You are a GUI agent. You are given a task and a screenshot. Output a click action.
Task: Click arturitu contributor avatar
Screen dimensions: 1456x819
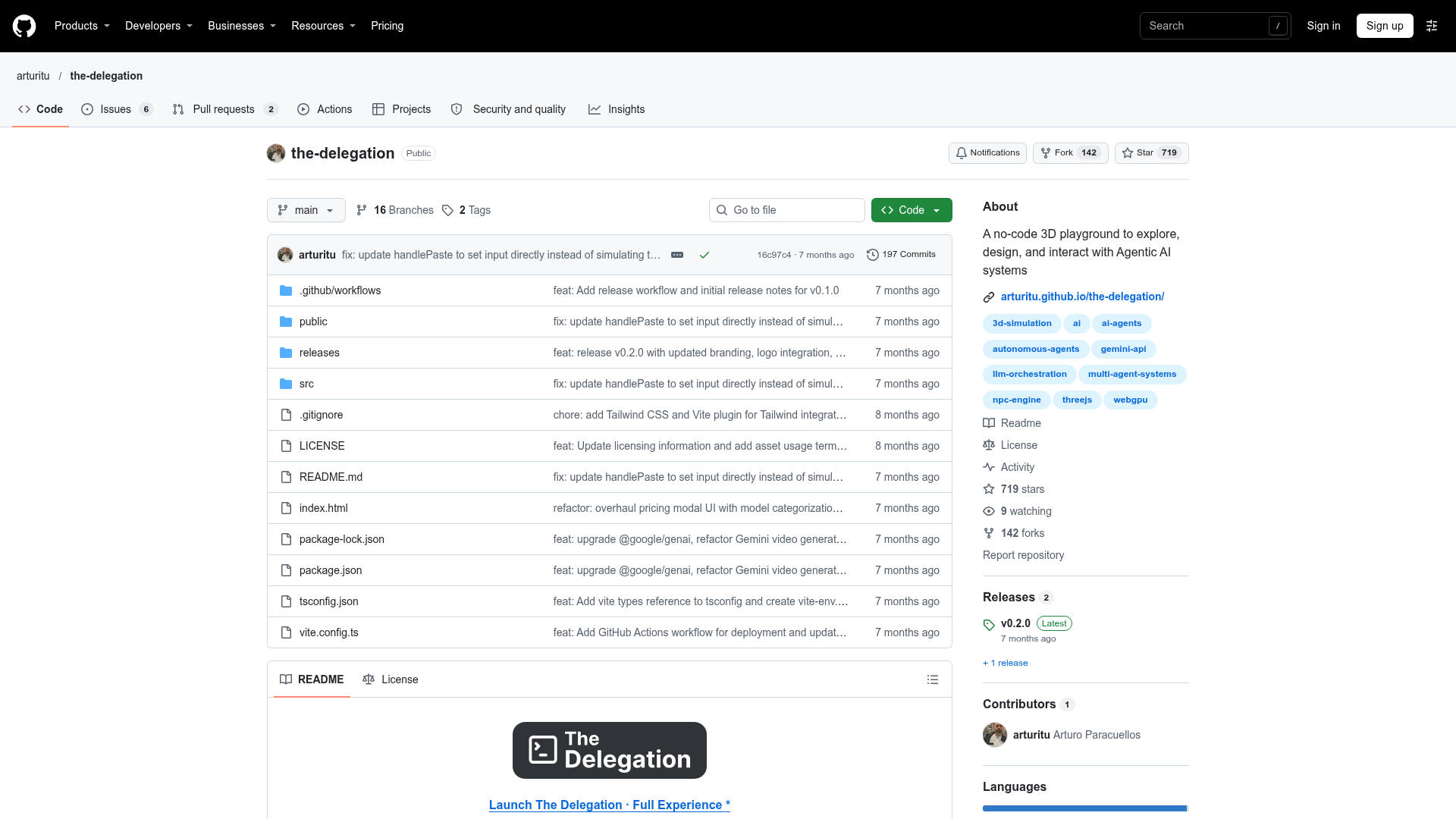(x=995, y=735)
